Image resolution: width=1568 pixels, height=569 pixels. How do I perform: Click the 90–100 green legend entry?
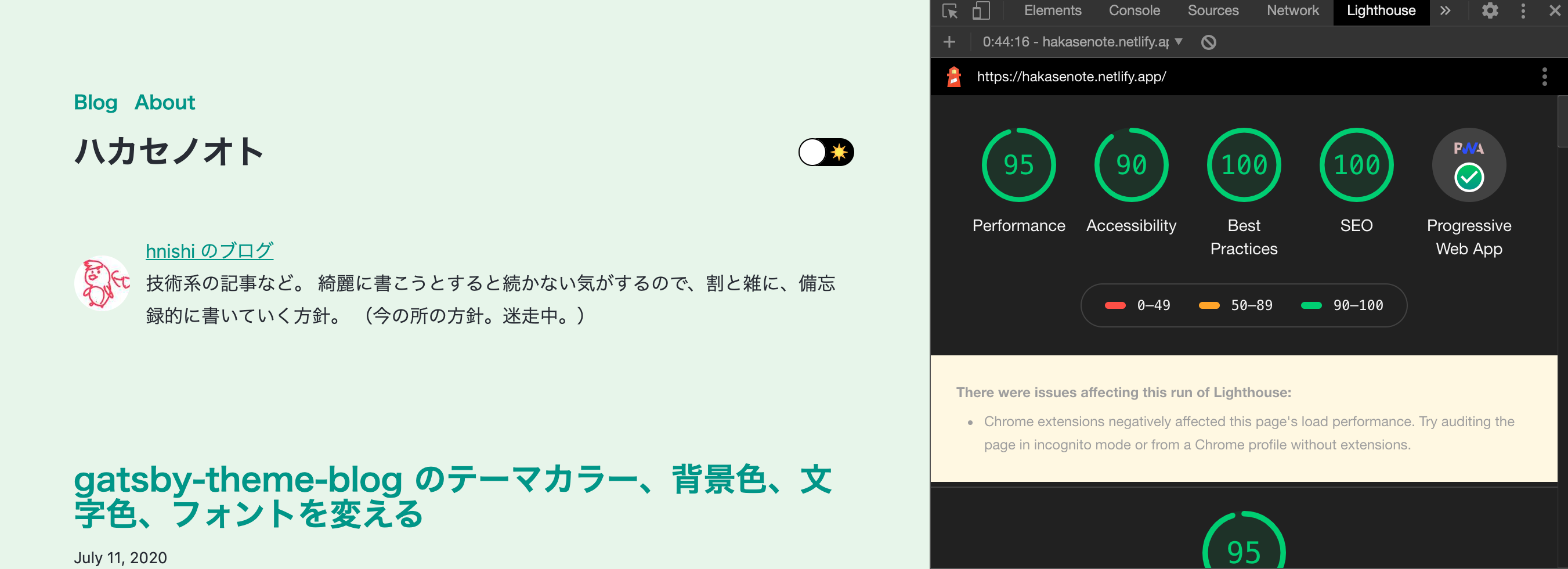click(x=1342, y=305)
